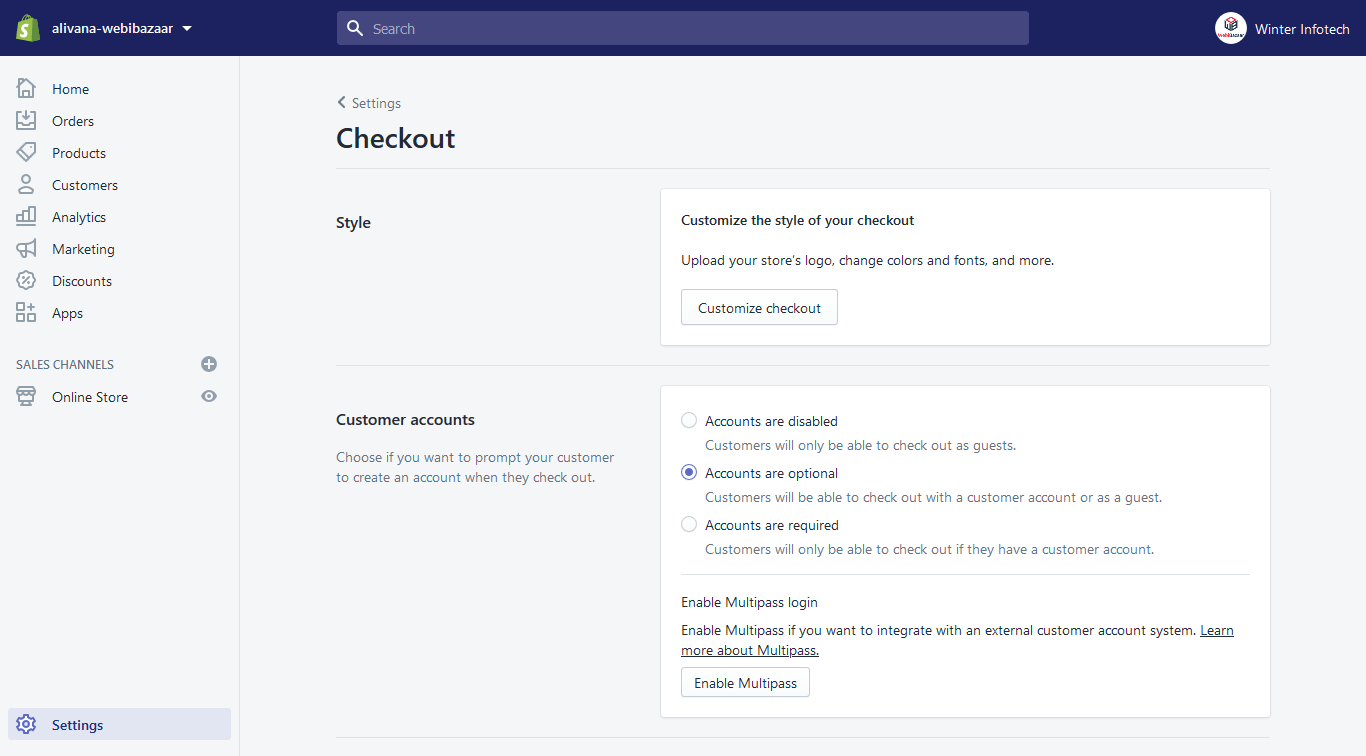The image size is (1366, 756).
Task: Click the Orders inbox icon
Action: pyautogui.click(x=26, y=121)
